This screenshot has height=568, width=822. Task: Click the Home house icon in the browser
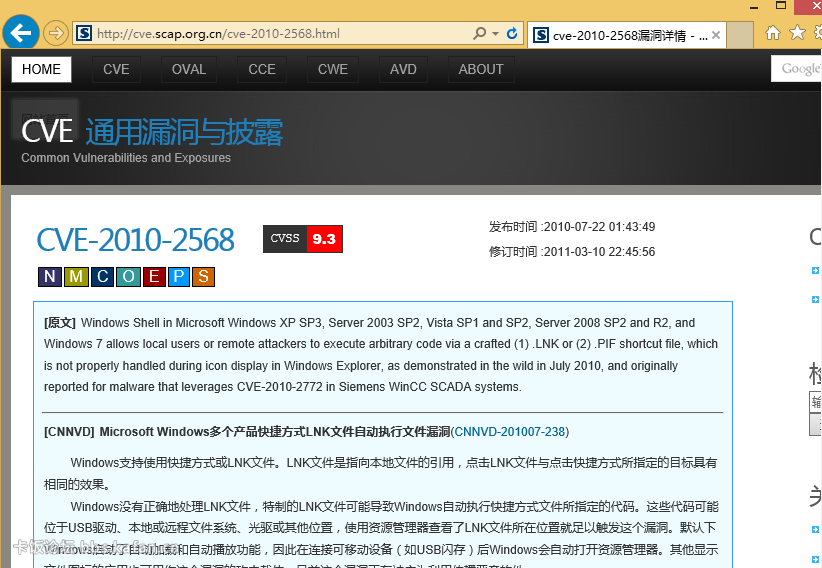pyautogui.click(x=773, y=33)
